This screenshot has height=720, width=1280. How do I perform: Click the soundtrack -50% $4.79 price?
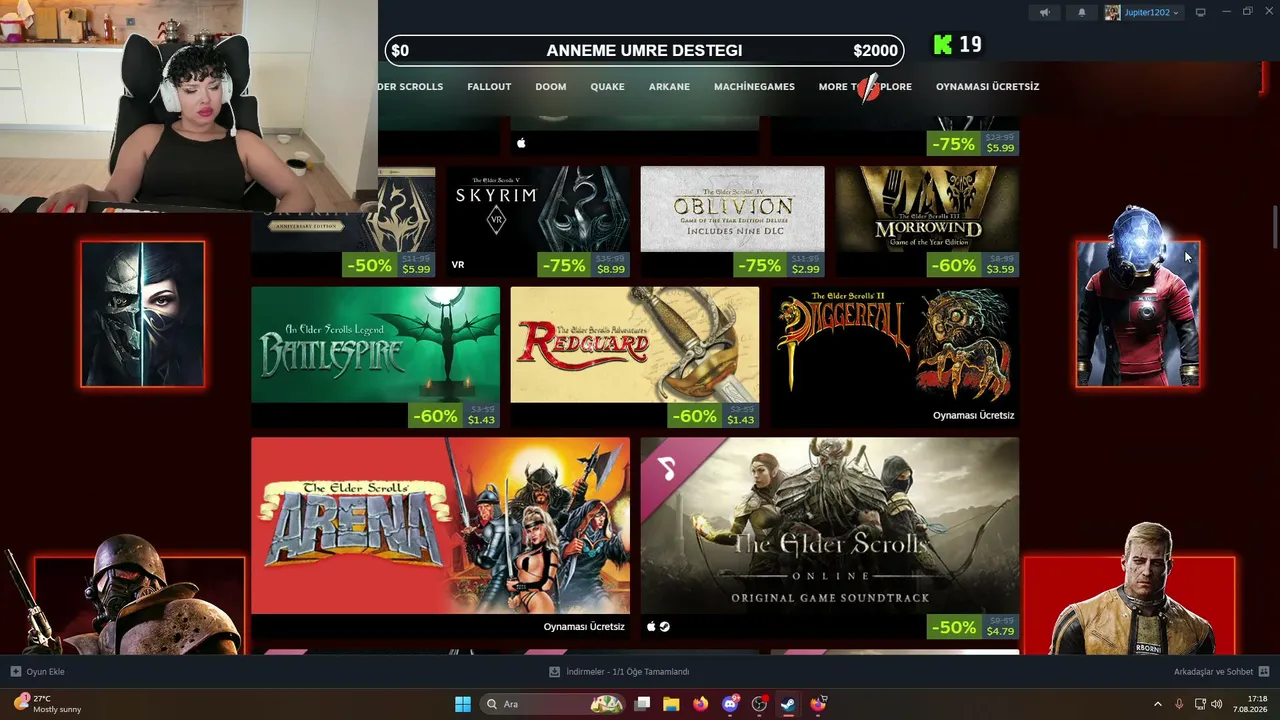(973, 627)
